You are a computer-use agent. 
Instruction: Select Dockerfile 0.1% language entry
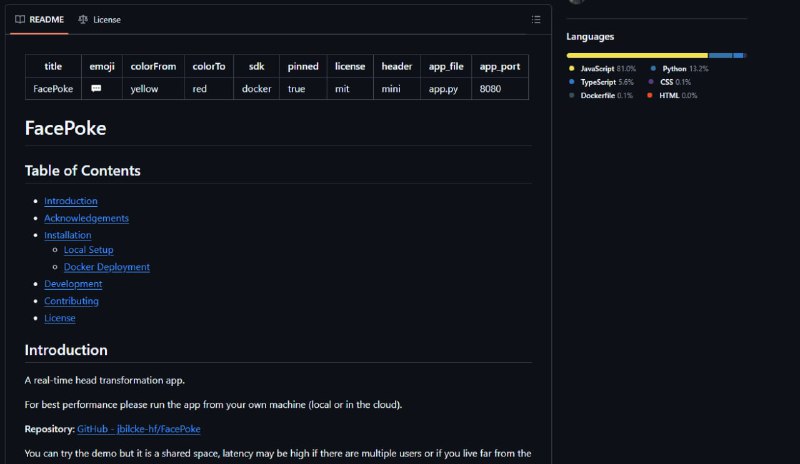(x=601, y=95)
